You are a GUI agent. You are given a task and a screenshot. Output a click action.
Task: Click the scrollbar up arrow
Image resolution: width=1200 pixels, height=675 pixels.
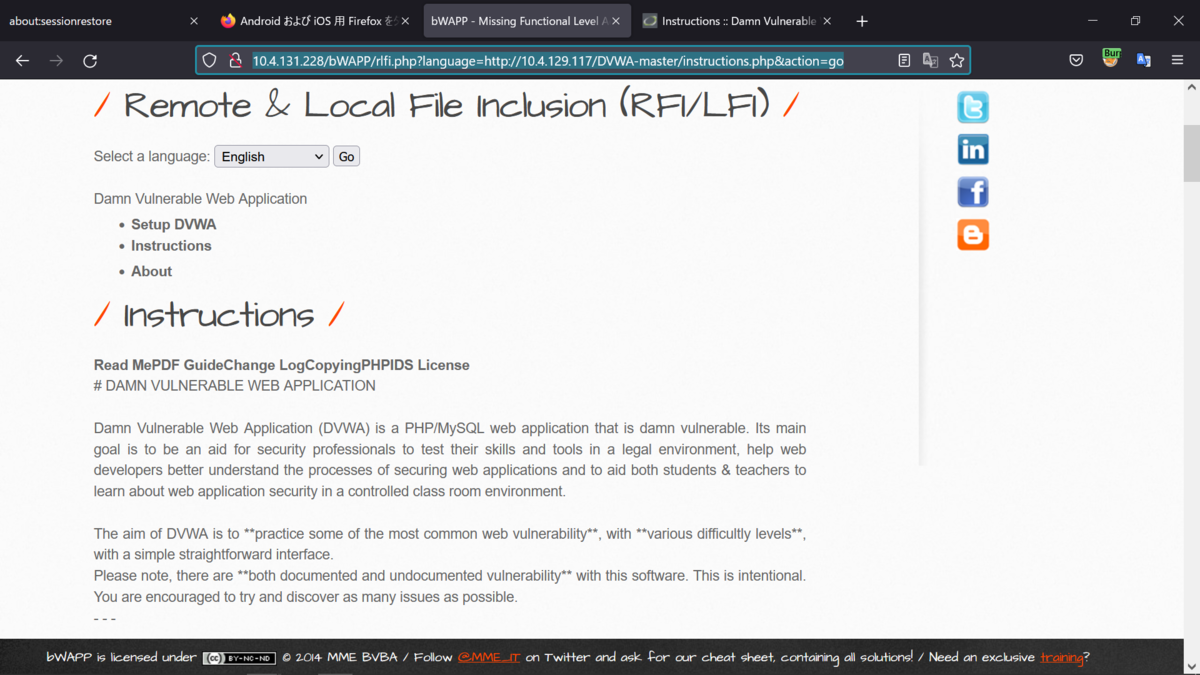tap(1191, 89)
